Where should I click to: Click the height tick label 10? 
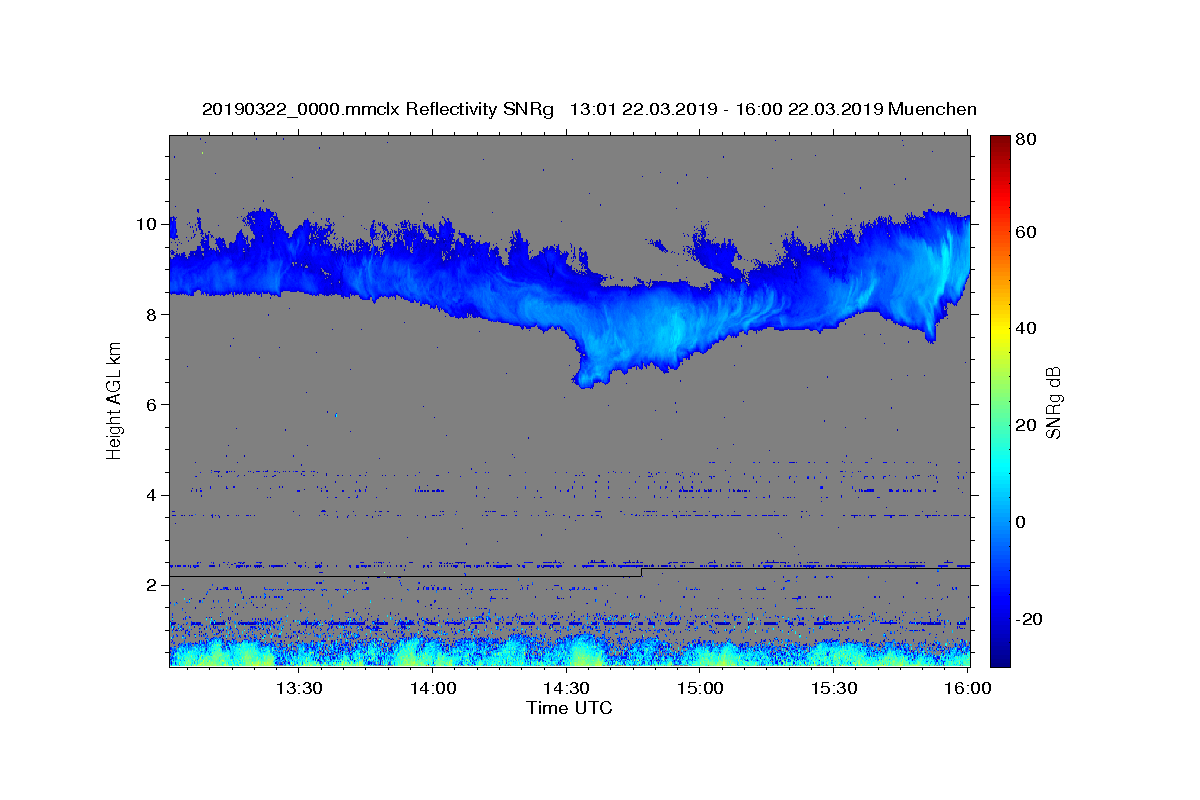tap(146, 224)
